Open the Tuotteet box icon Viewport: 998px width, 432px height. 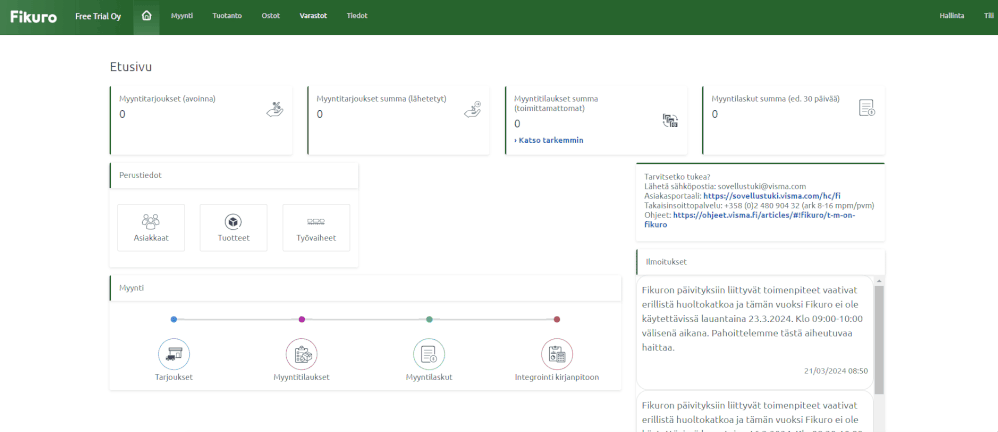[x=234, y=221]
